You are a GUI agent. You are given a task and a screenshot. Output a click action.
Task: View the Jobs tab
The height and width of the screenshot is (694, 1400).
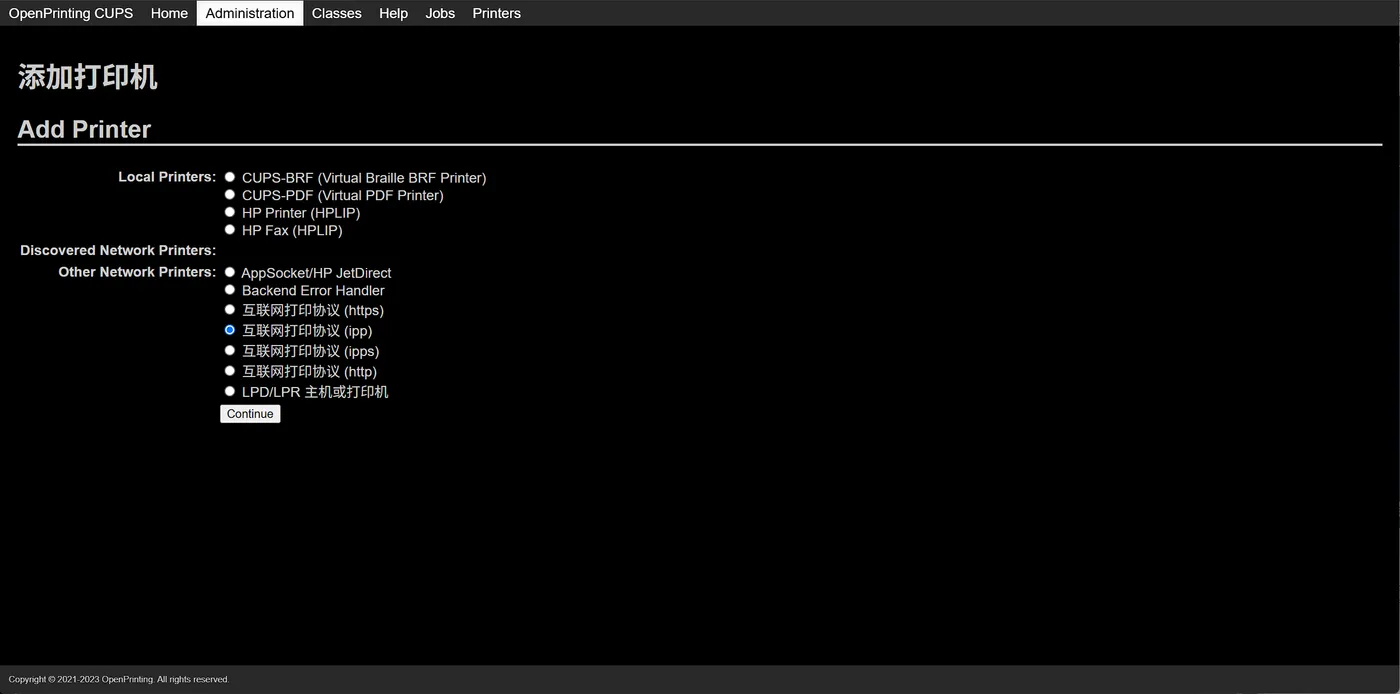click(440, 13)
